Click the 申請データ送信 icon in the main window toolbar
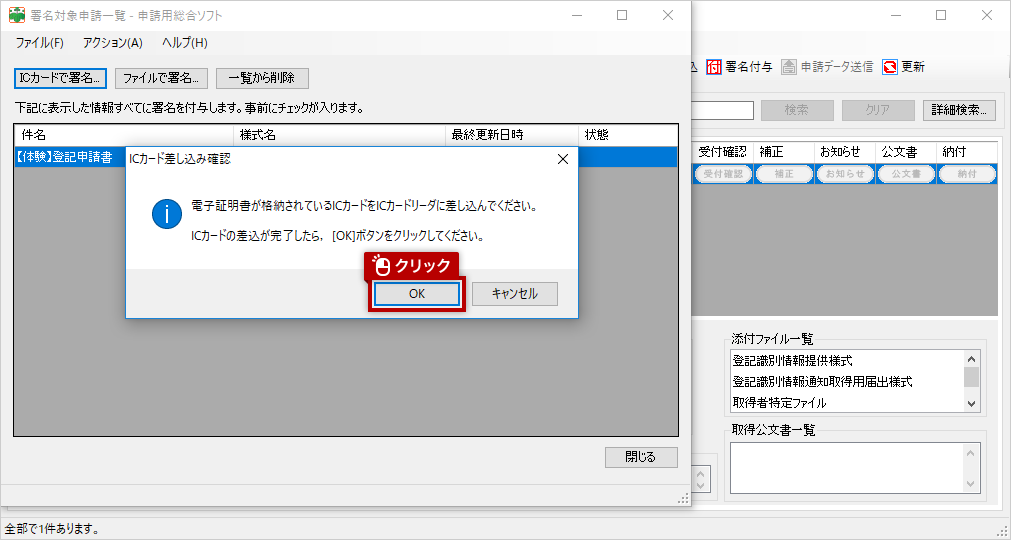The width and height of the screenshot is (1011, 540). click(789, 67)
